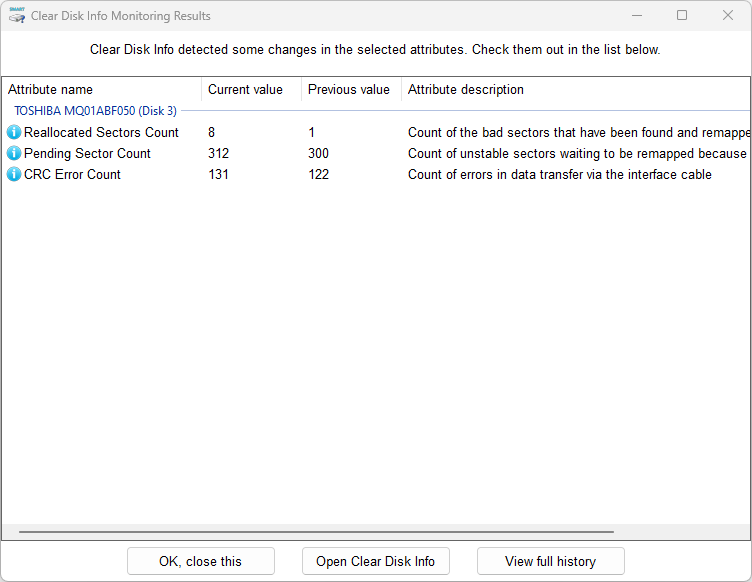The height and width of the screenshot is (582, 752).
Task: Maximize the Monitoring Results window
Action: [x=682, y=16]
